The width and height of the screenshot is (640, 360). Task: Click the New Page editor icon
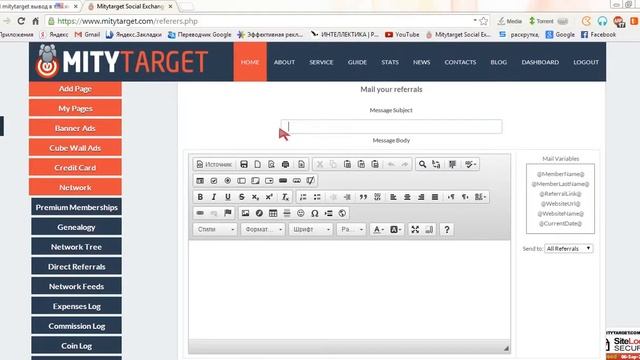coord(258,164)
